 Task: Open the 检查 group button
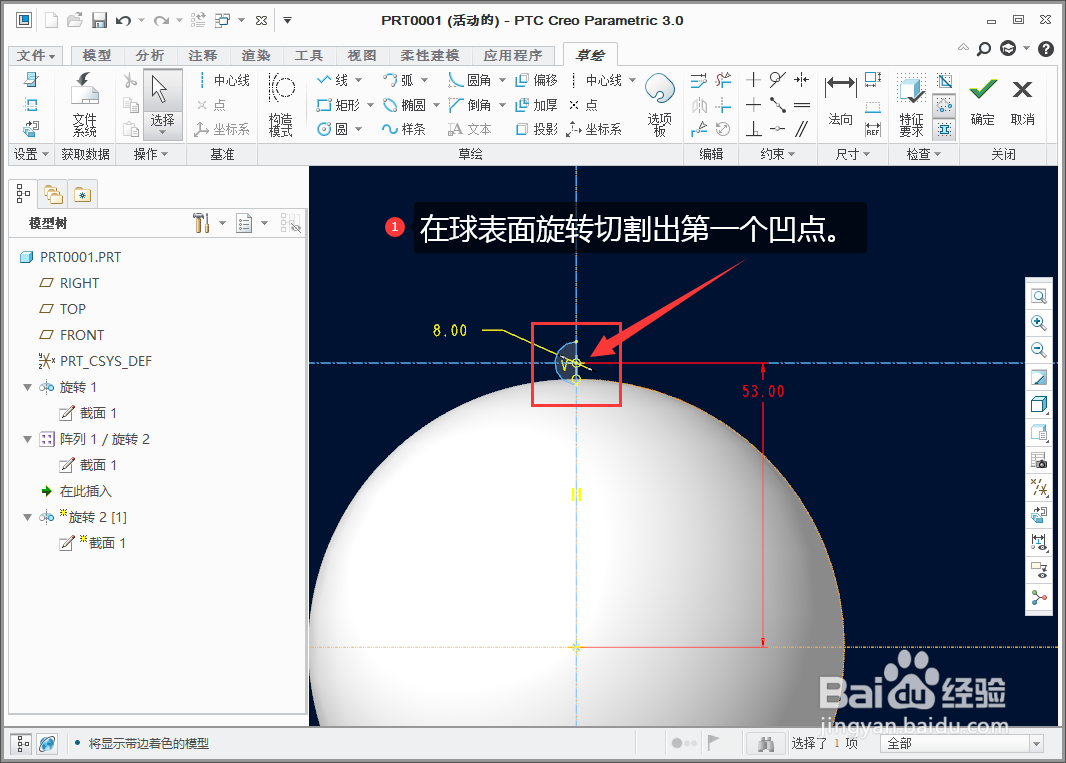click(x=923, y=154)
